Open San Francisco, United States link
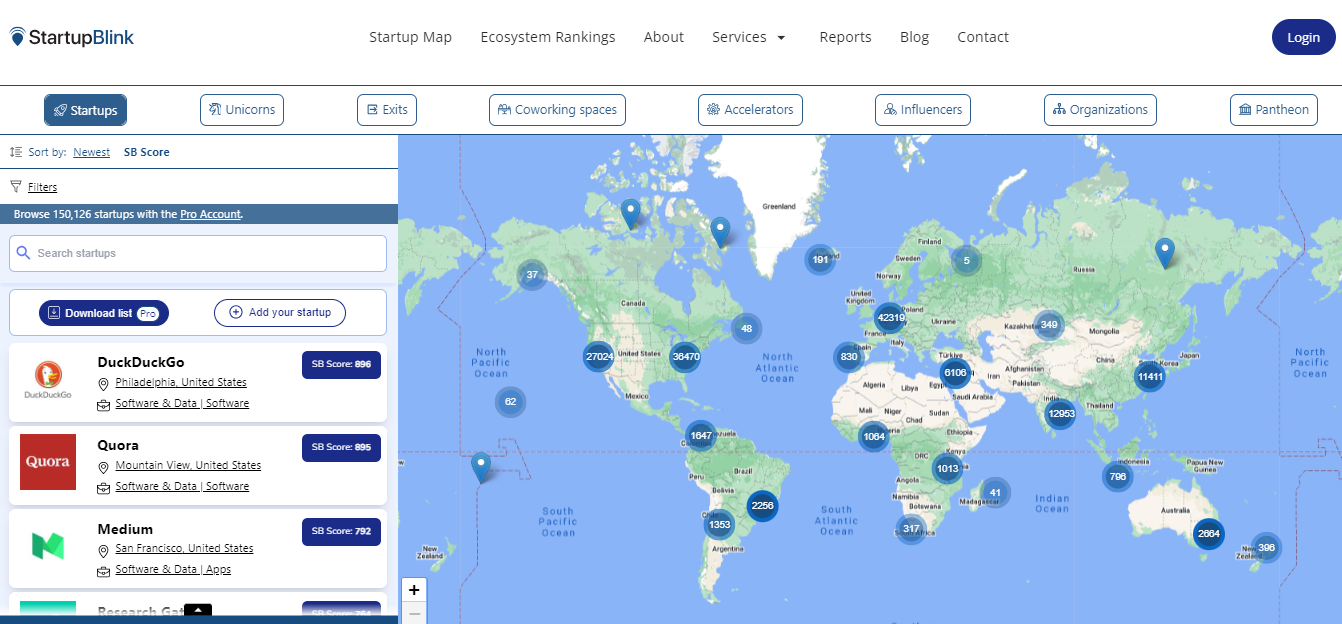The height and width of the screenshot is (624, 1342). click(184, 549)
